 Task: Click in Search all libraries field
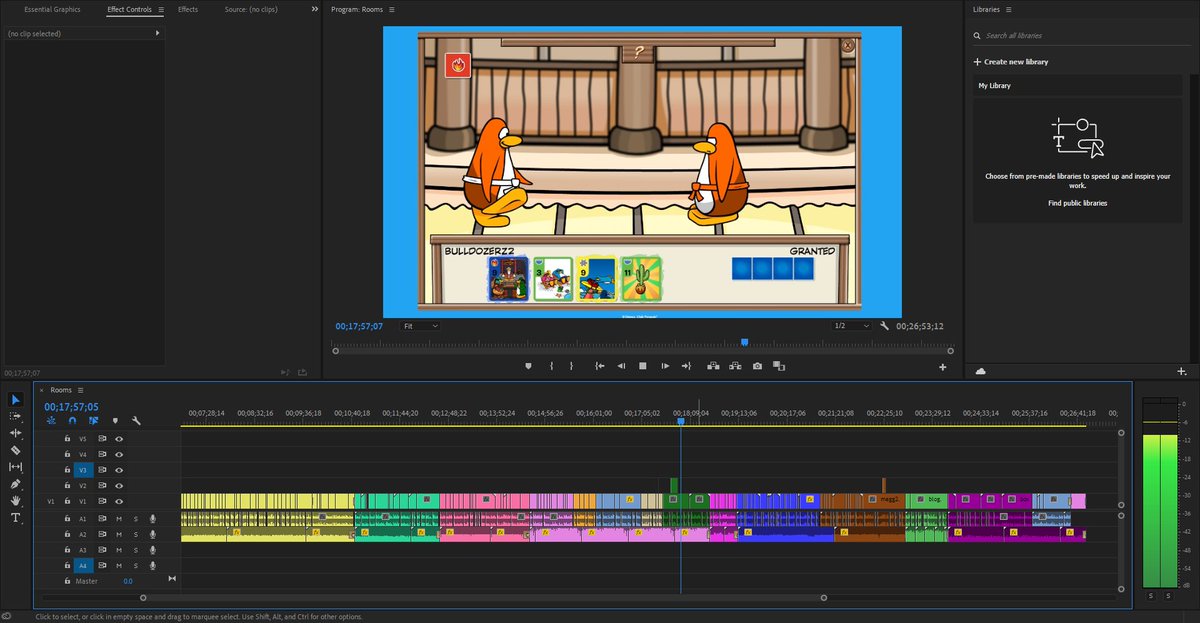[1081, 36]
